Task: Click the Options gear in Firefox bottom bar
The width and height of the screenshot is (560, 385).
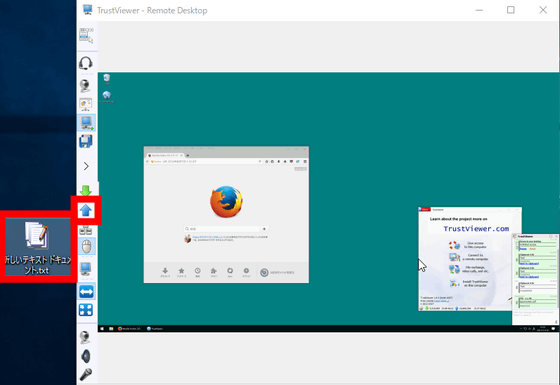Action: click(246, 272)
